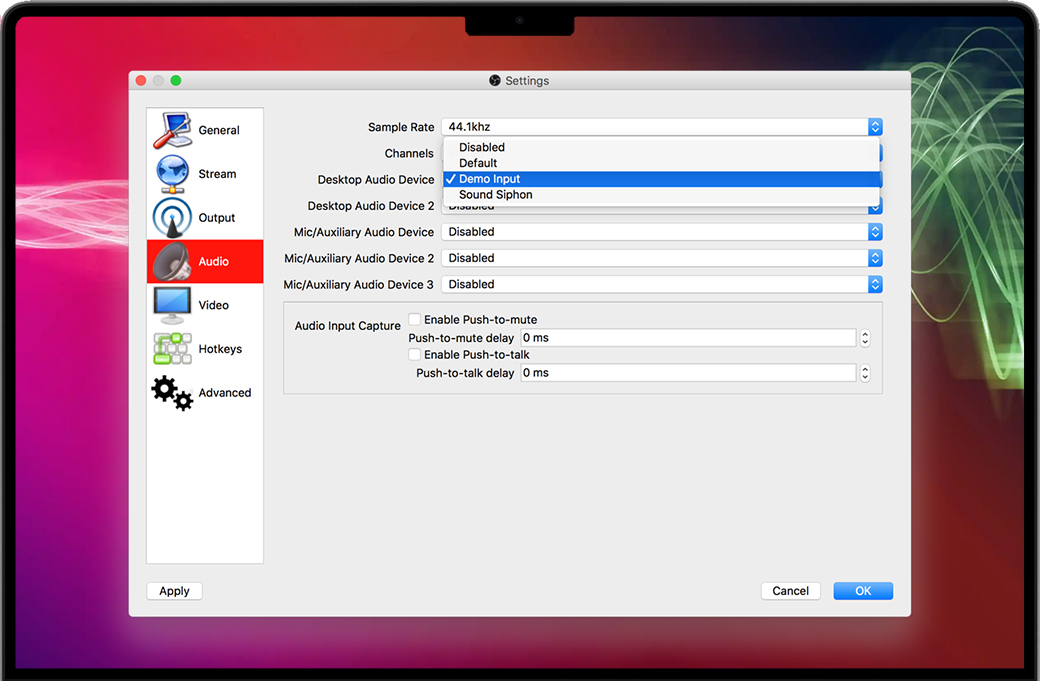Click the General monitor icon in sidebar
The width and height of the screenshot is (1040, 681).
click(x=171, y=130)
